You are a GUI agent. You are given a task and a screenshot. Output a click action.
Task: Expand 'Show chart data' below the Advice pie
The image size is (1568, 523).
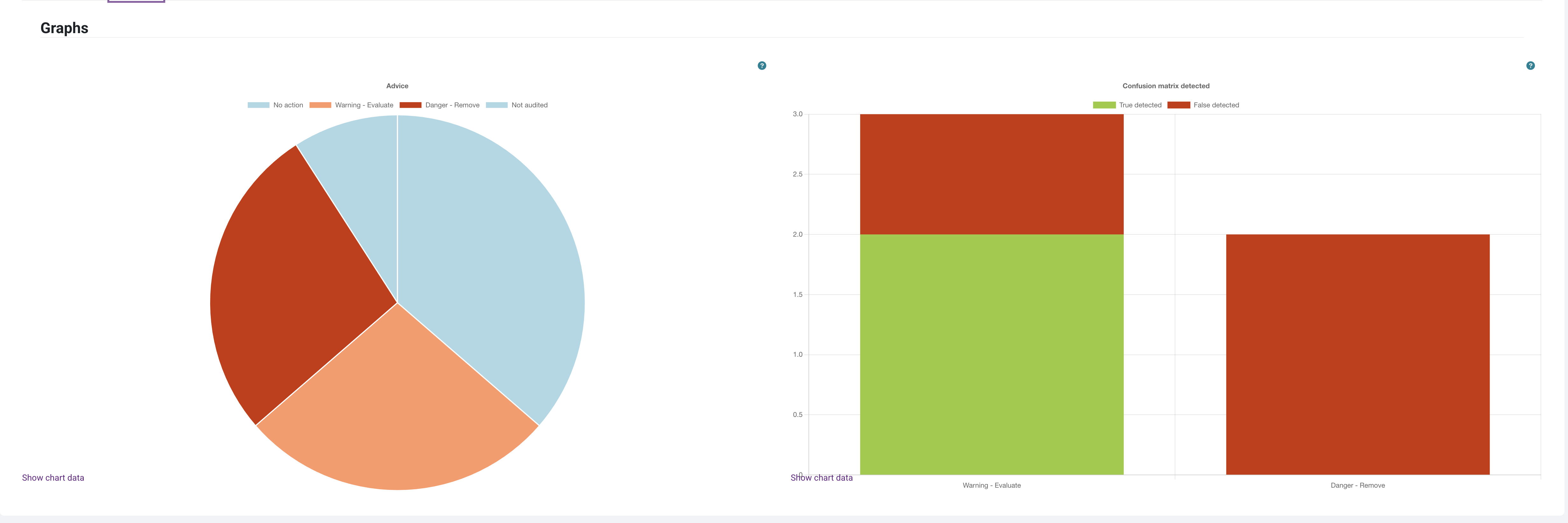pos(53,478)
